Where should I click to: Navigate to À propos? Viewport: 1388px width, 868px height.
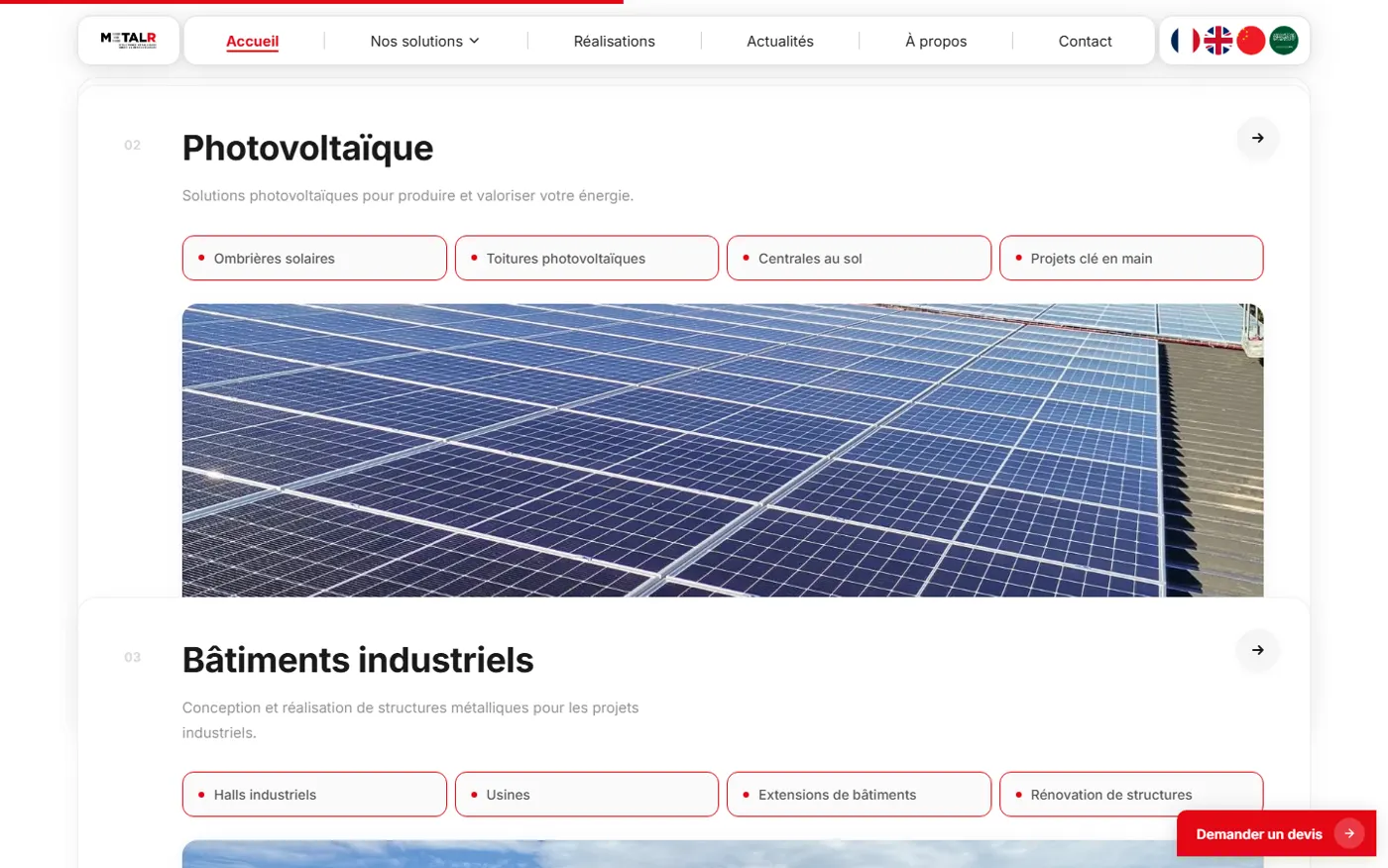pyautogui.click(x=936, y=41)
